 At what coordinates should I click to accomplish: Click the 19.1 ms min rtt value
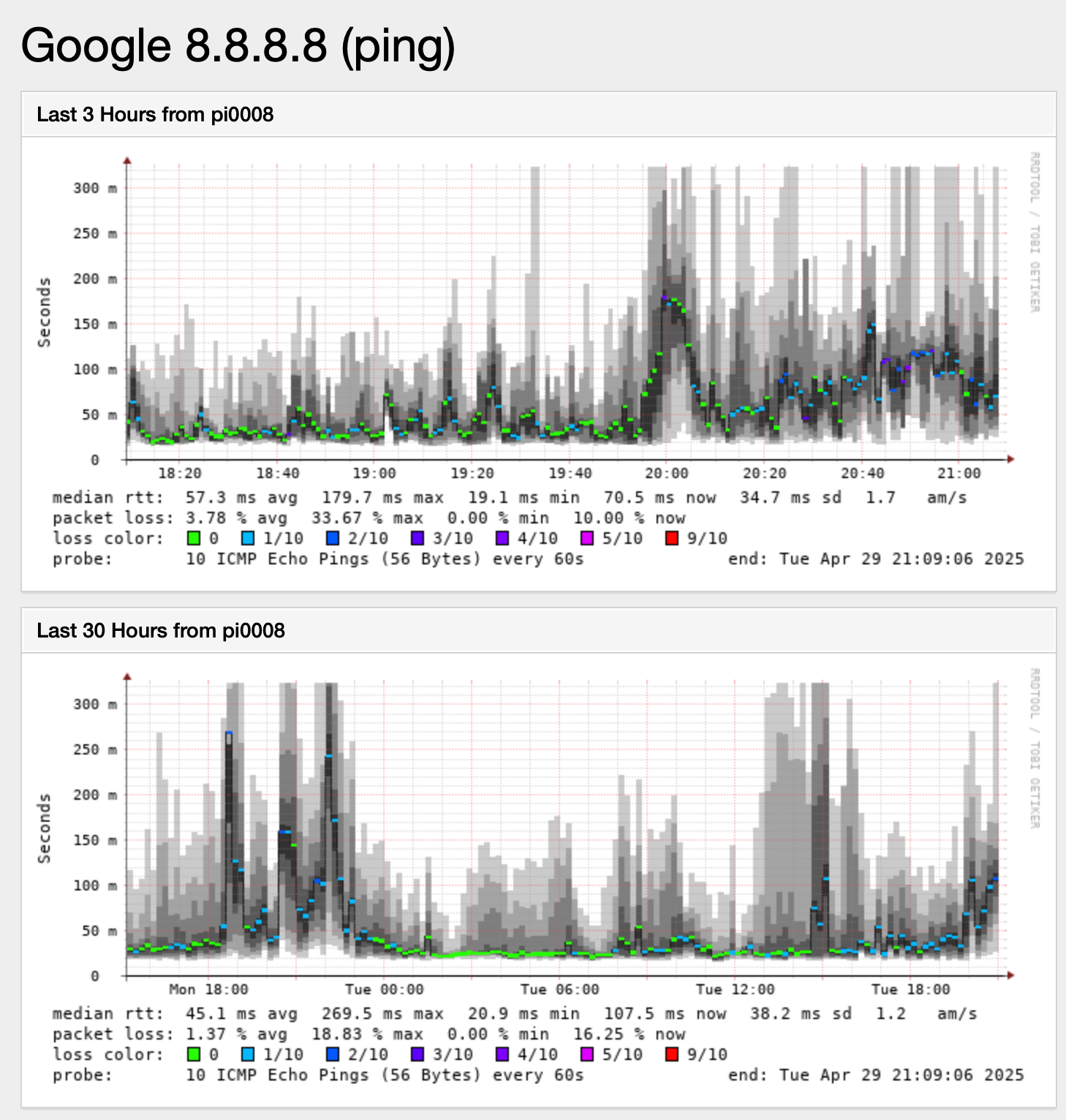click(523, 498)
